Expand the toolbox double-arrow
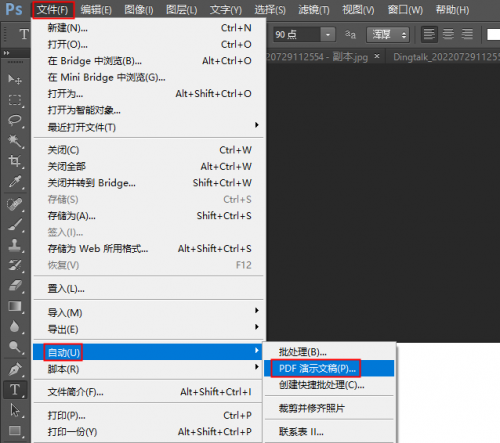The width and height of the screenshot is (500, 443). (6, 53)
